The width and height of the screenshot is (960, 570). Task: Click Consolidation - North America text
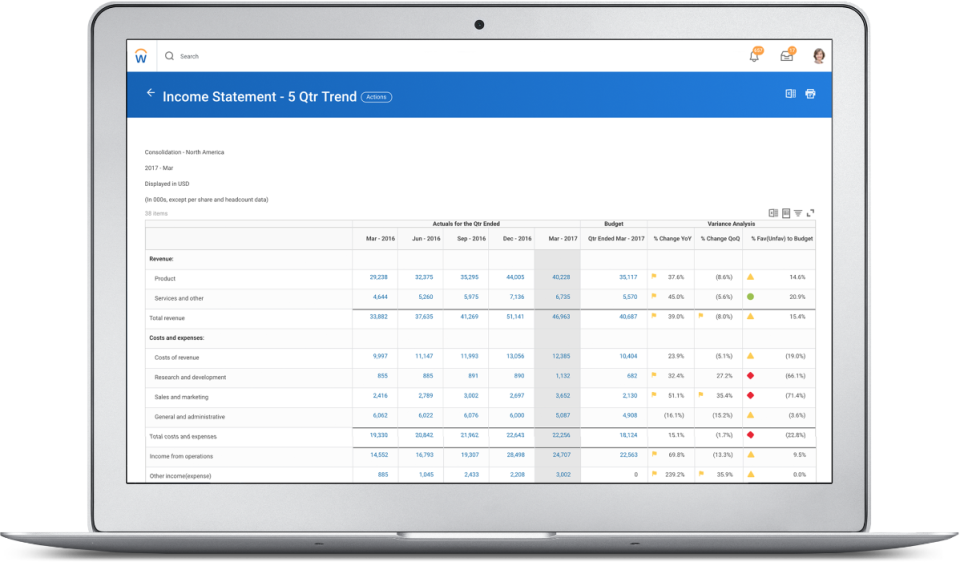tap(184, 152)
